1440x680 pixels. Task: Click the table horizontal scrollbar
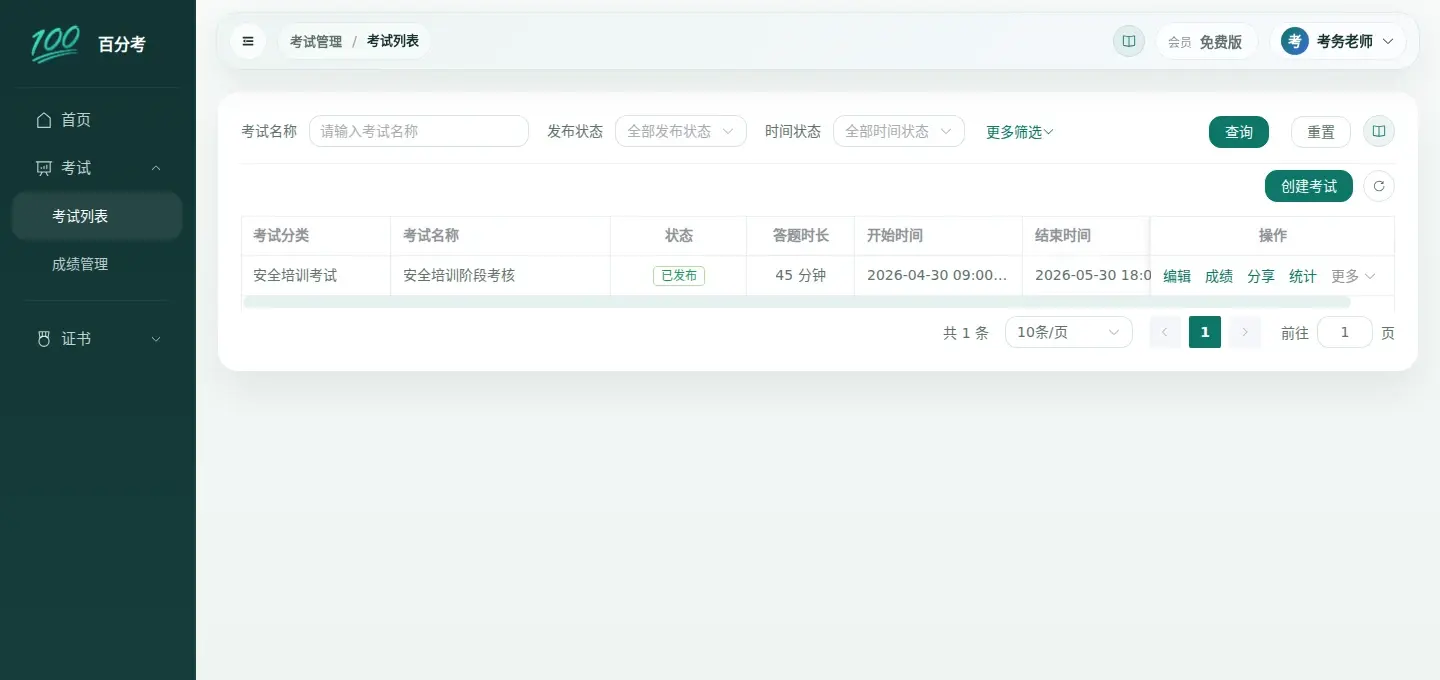[x=797, y=301]
